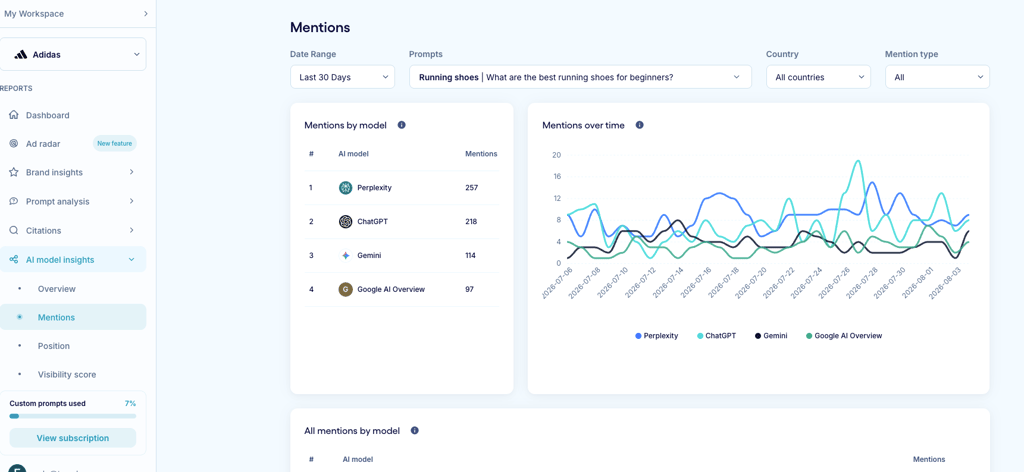Click the Perplexity logo in table
The width and height of the screenshot is (1024, 472).
tap(345, 188)
